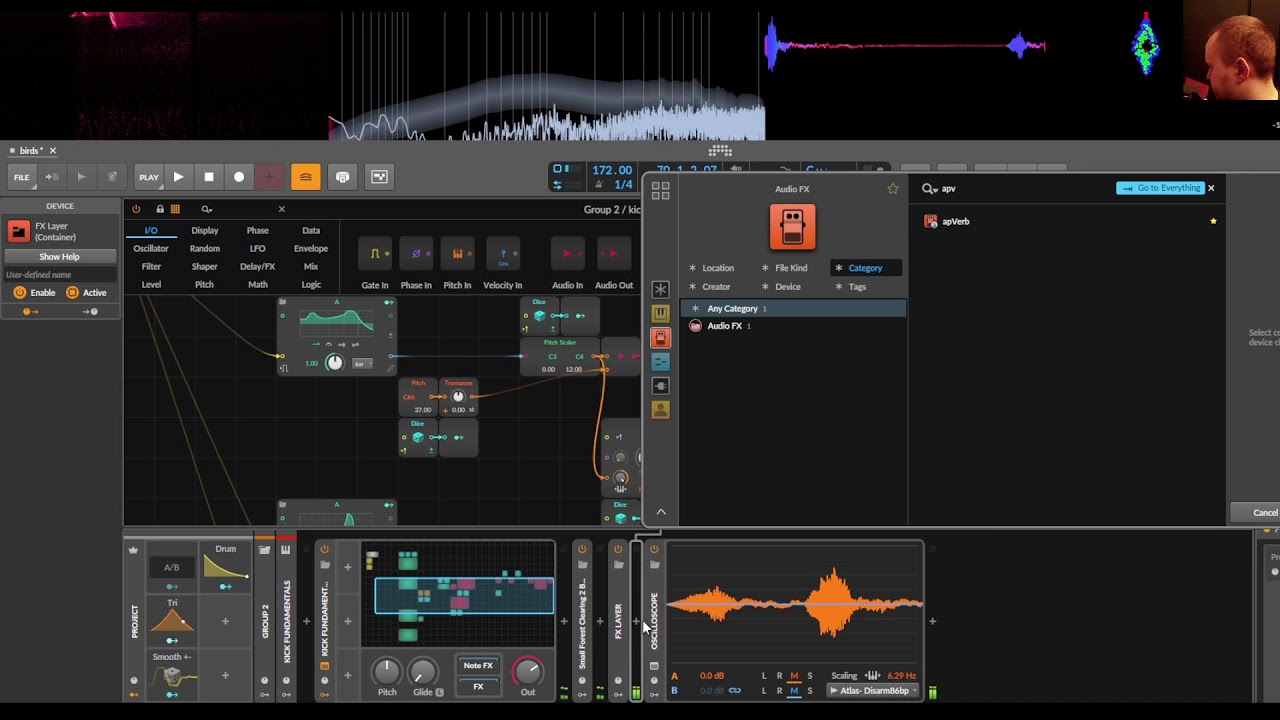The image size is (1280, 720).
Task: Toggle favorite star on Audio FX header
Action: (x=893, y=188)
